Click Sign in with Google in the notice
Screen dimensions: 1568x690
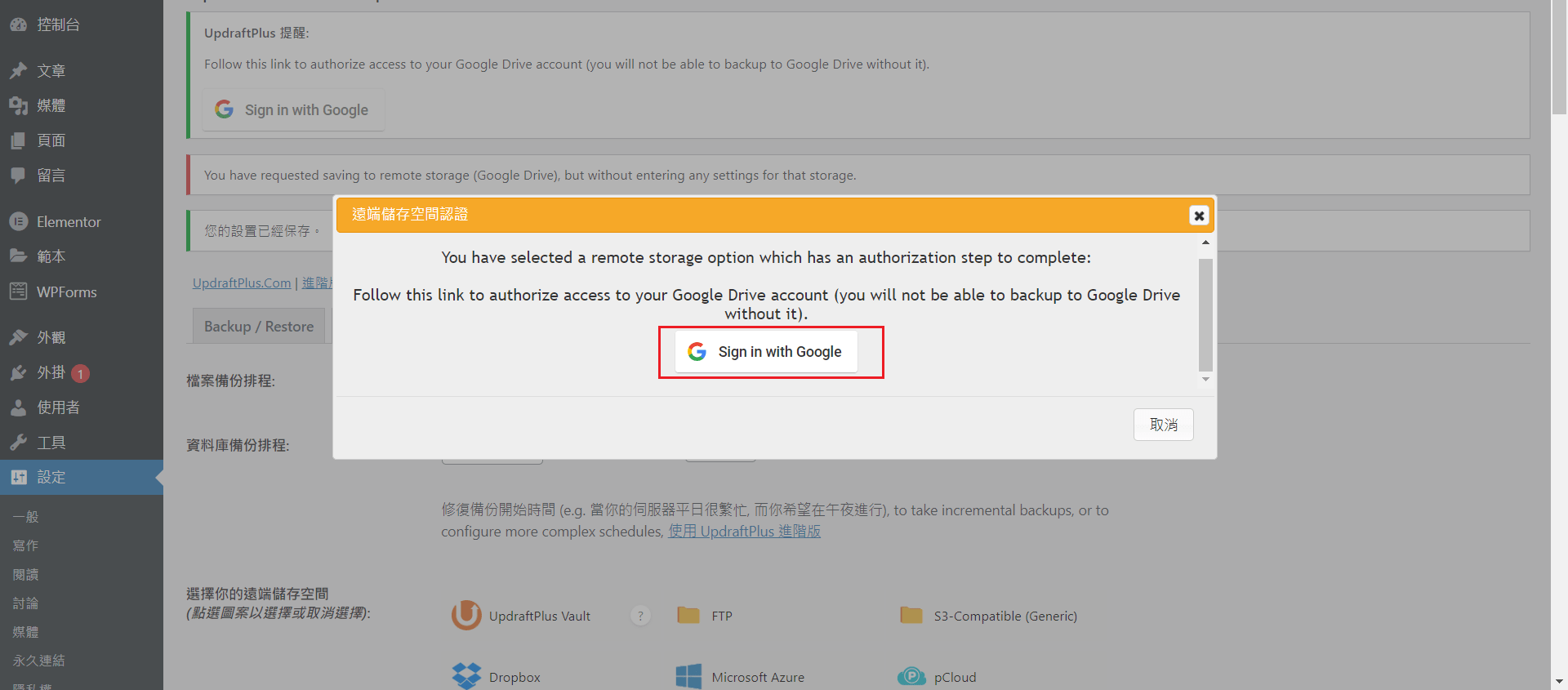coord(293,109)
